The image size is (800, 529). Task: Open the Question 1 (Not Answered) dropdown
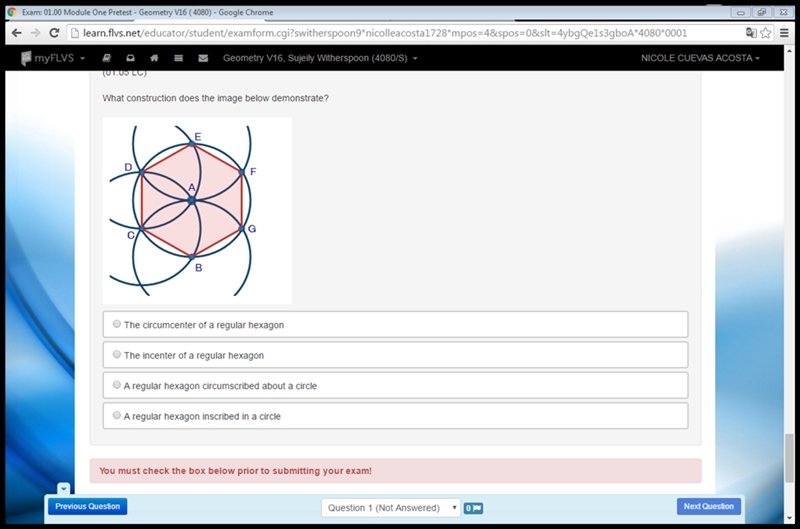[x=391, y=508]
